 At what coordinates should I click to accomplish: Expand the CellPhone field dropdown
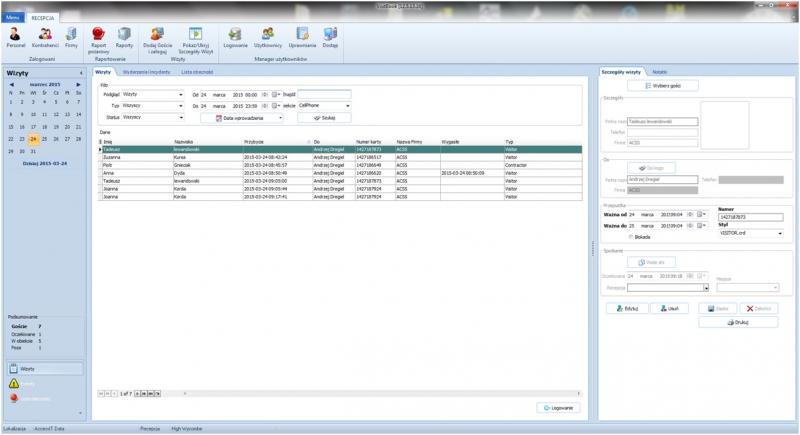point(348,106)
